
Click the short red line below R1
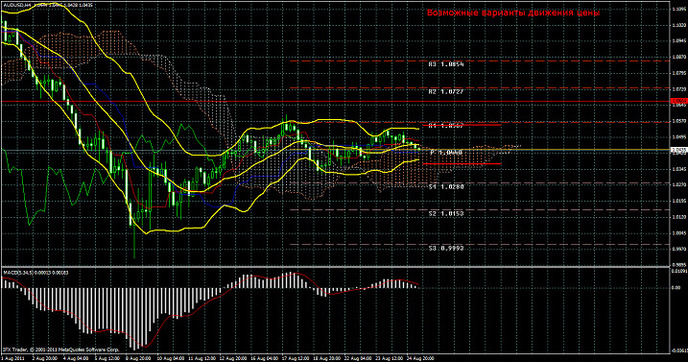point(460,125)
